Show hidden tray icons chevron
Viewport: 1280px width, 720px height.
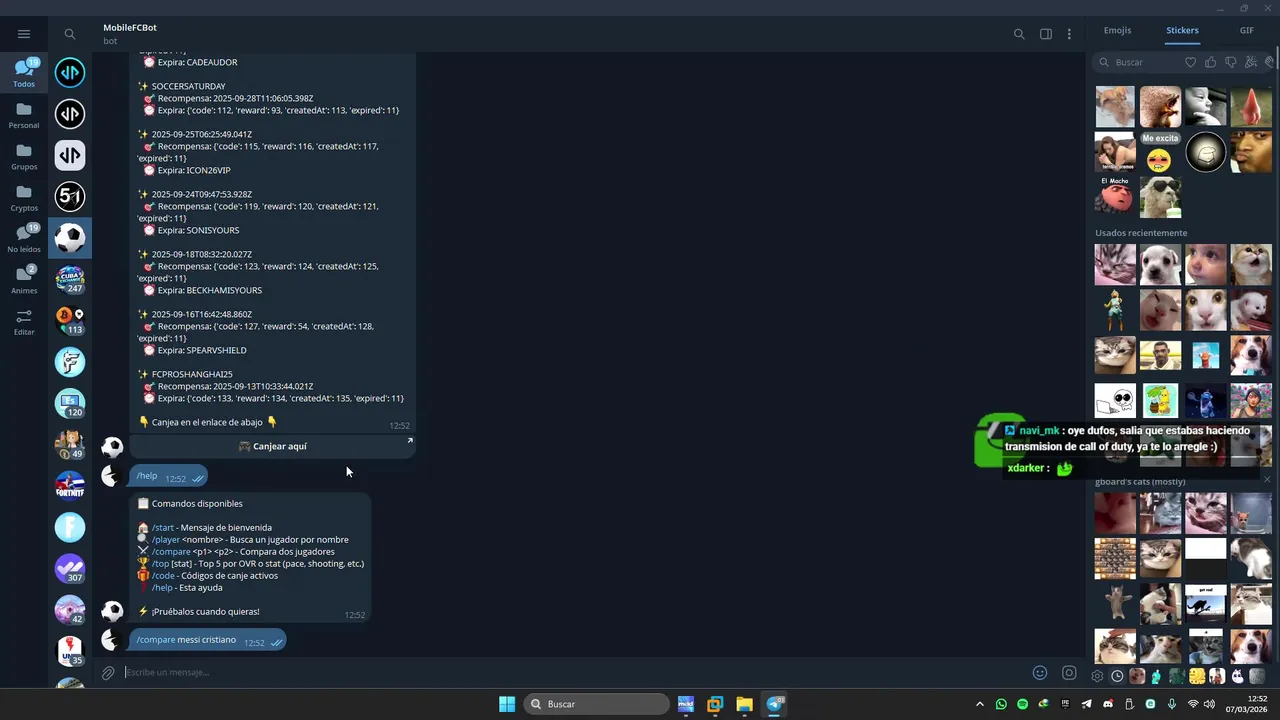[980, 704]
